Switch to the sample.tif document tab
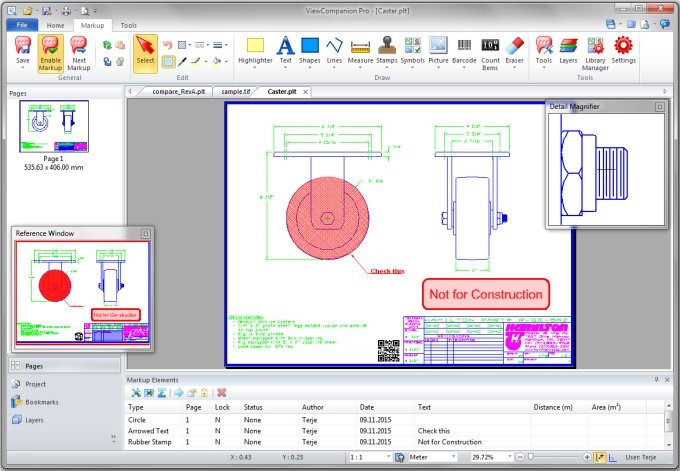The width and height of the screenshot is (680, 471). tap(236, 91)
